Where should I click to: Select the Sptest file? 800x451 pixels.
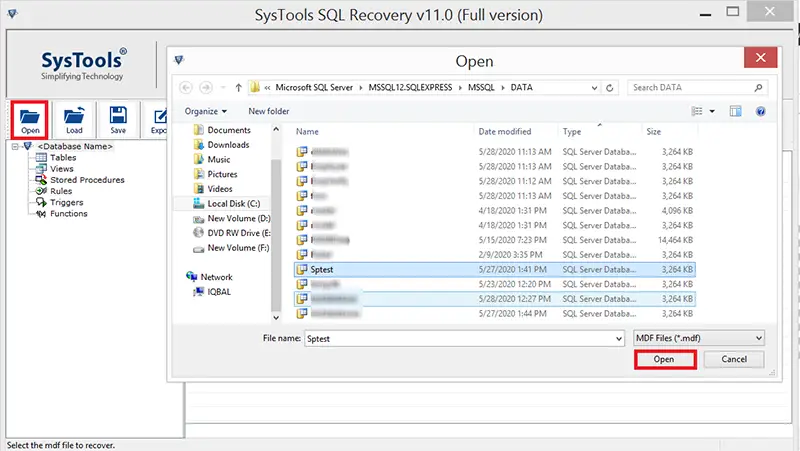pos(494,269)
